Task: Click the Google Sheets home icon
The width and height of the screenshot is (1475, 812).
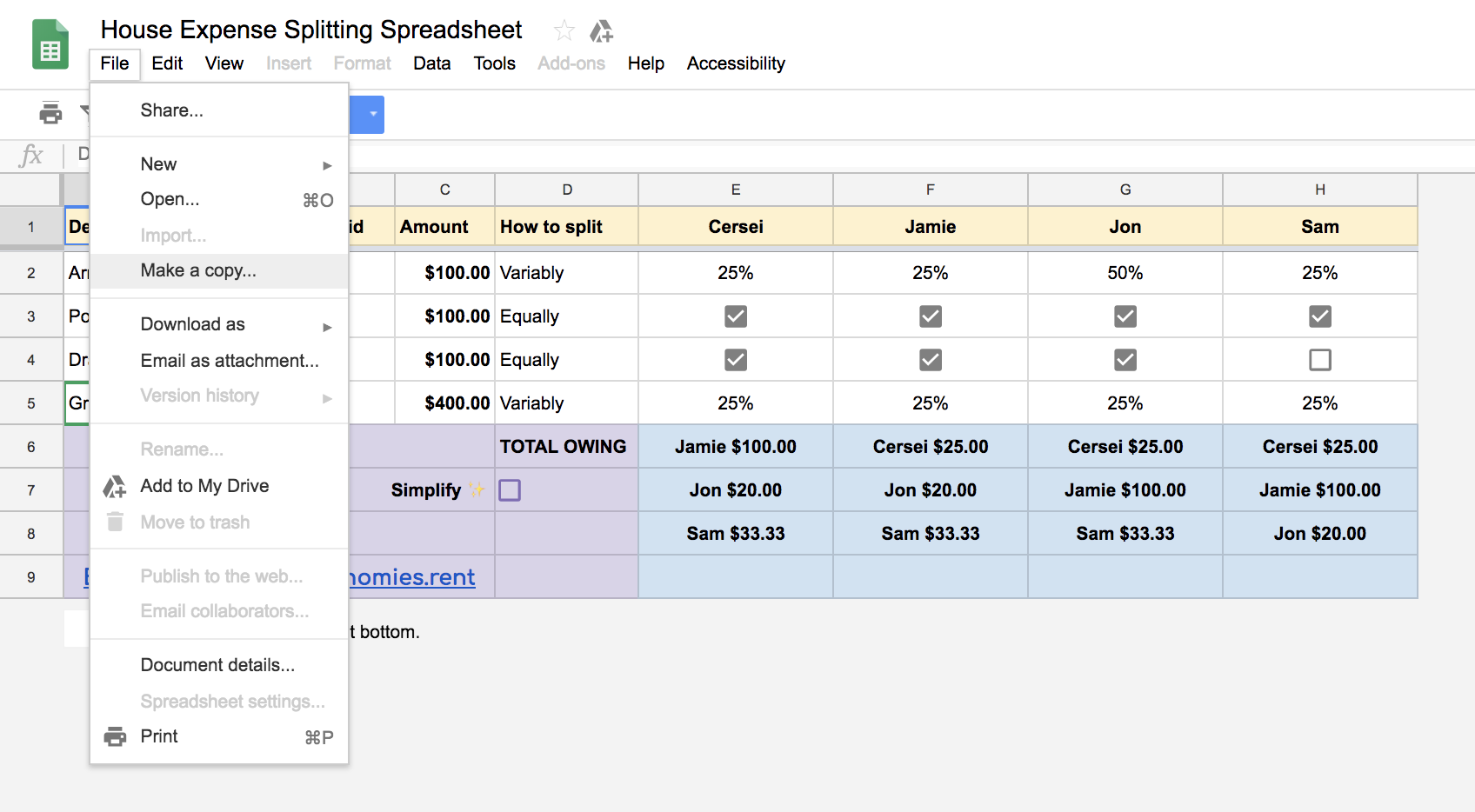Action: point(50,45)
